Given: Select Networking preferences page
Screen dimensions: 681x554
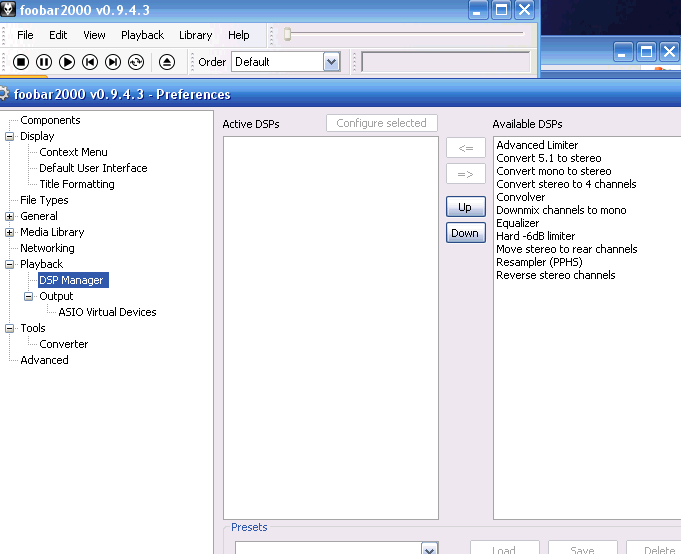Looking at the screenshot, I should point(47,248).
